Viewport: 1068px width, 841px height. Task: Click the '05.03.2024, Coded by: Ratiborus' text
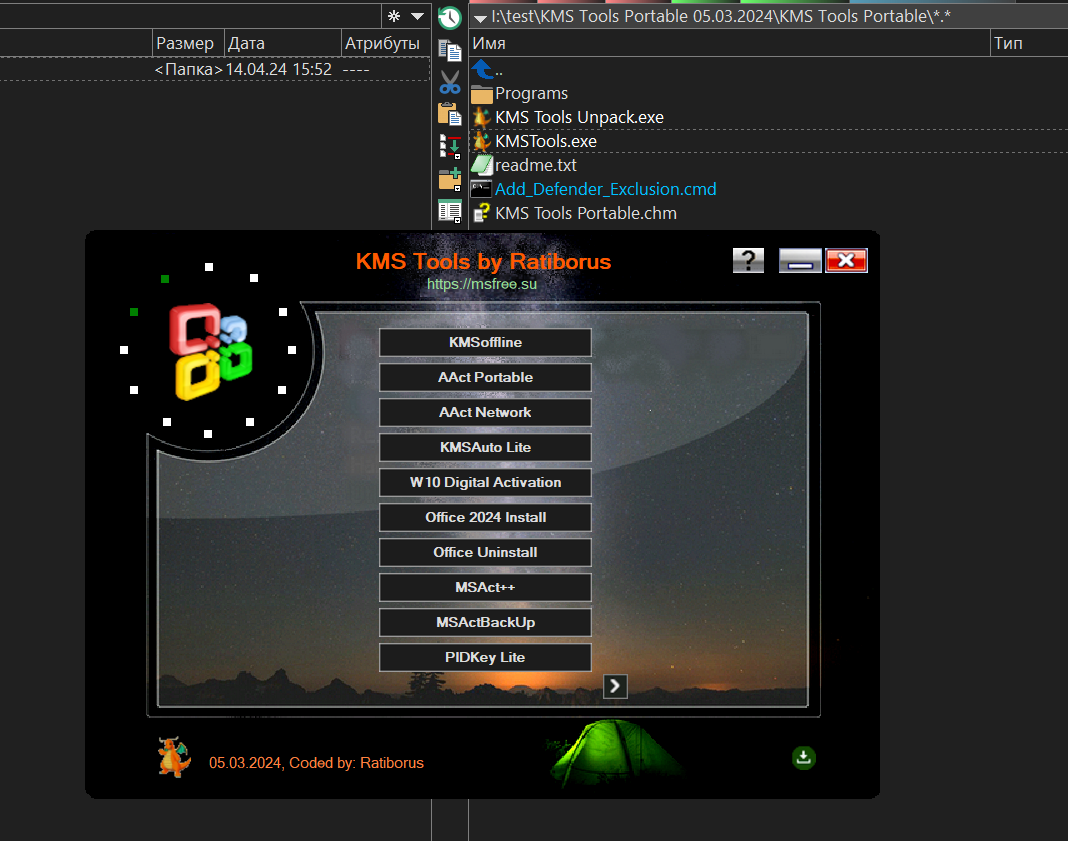pos(316,763)
